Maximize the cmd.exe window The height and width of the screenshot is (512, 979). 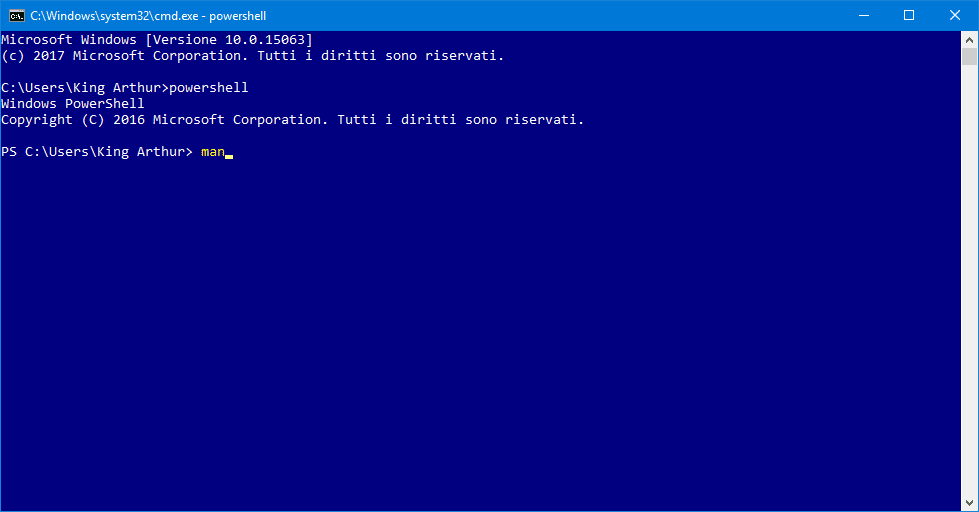(x=909, y=15)
